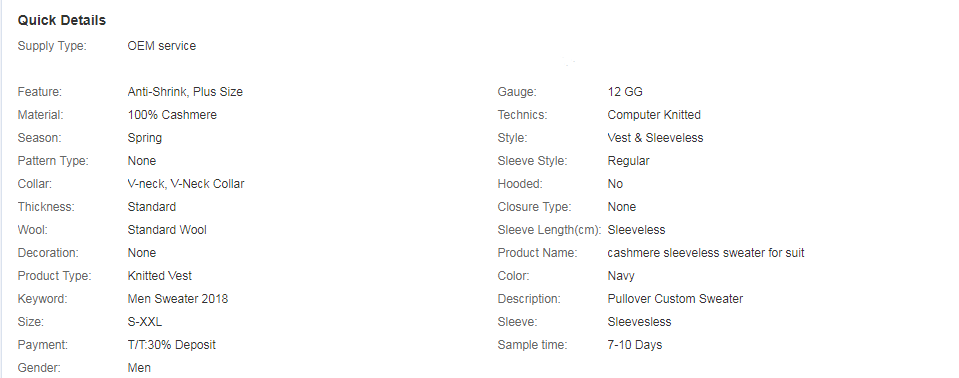Click the 12 GG gauge value

pyautogui.click(x=624, y=92)
